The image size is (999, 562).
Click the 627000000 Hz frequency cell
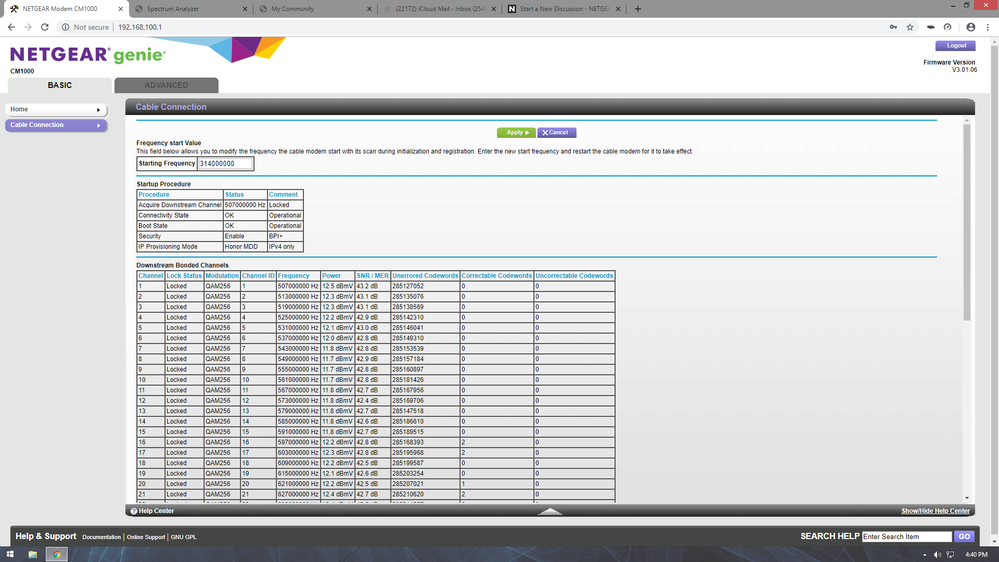[x=298, y=494]
